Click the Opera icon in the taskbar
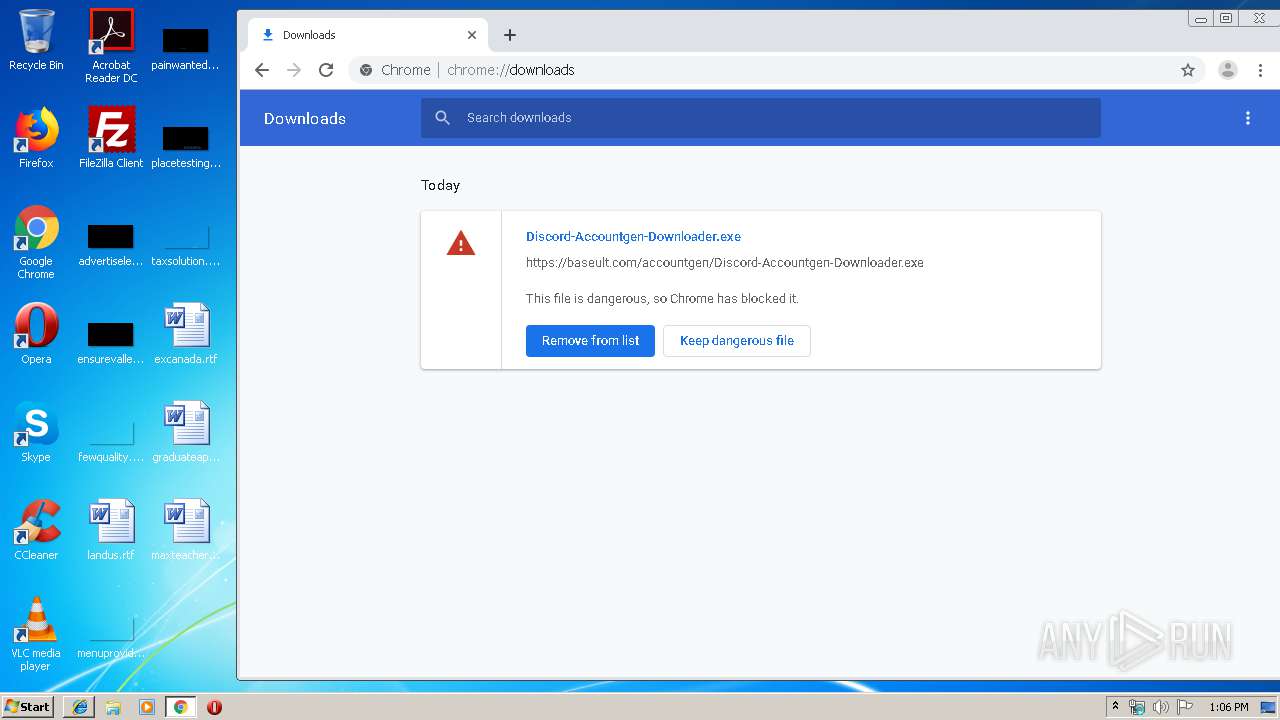The width and height of the screenshot is (1280, 720). pos(214,707)
